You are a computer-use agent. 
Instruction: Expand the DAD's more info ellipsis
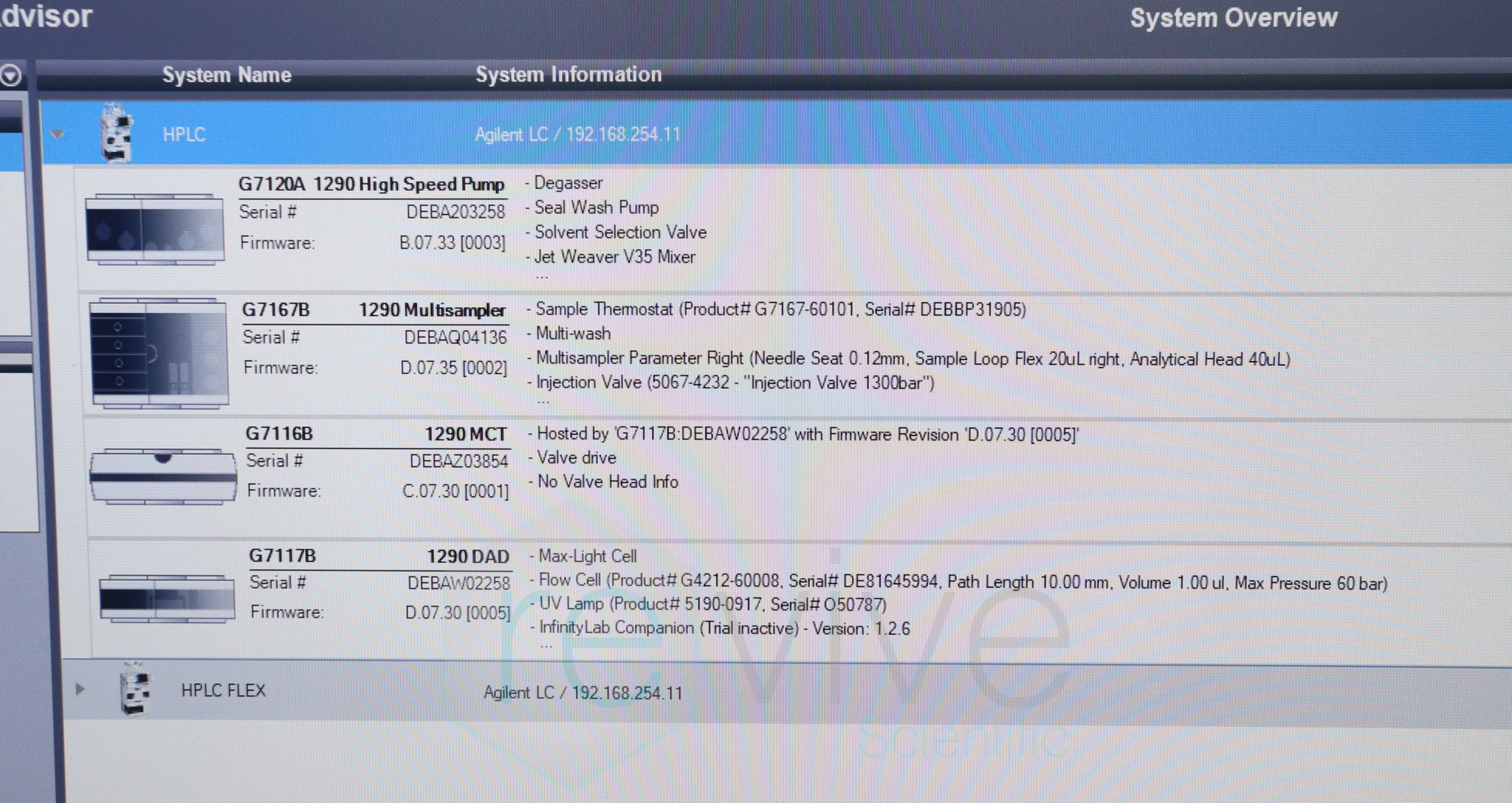[x=546, y=648]
